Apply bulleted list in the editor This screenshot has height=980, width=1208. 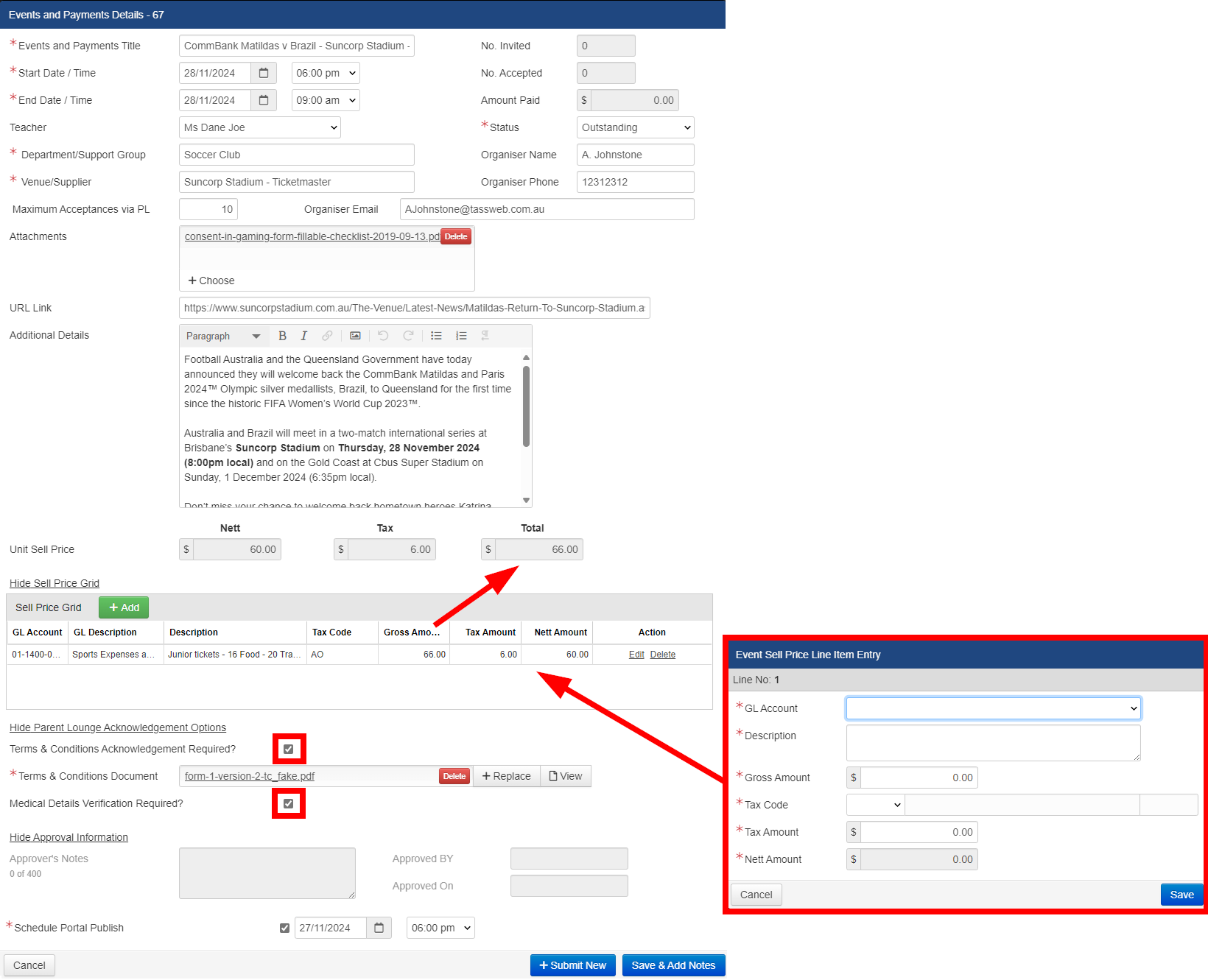(x=436, y=336)
